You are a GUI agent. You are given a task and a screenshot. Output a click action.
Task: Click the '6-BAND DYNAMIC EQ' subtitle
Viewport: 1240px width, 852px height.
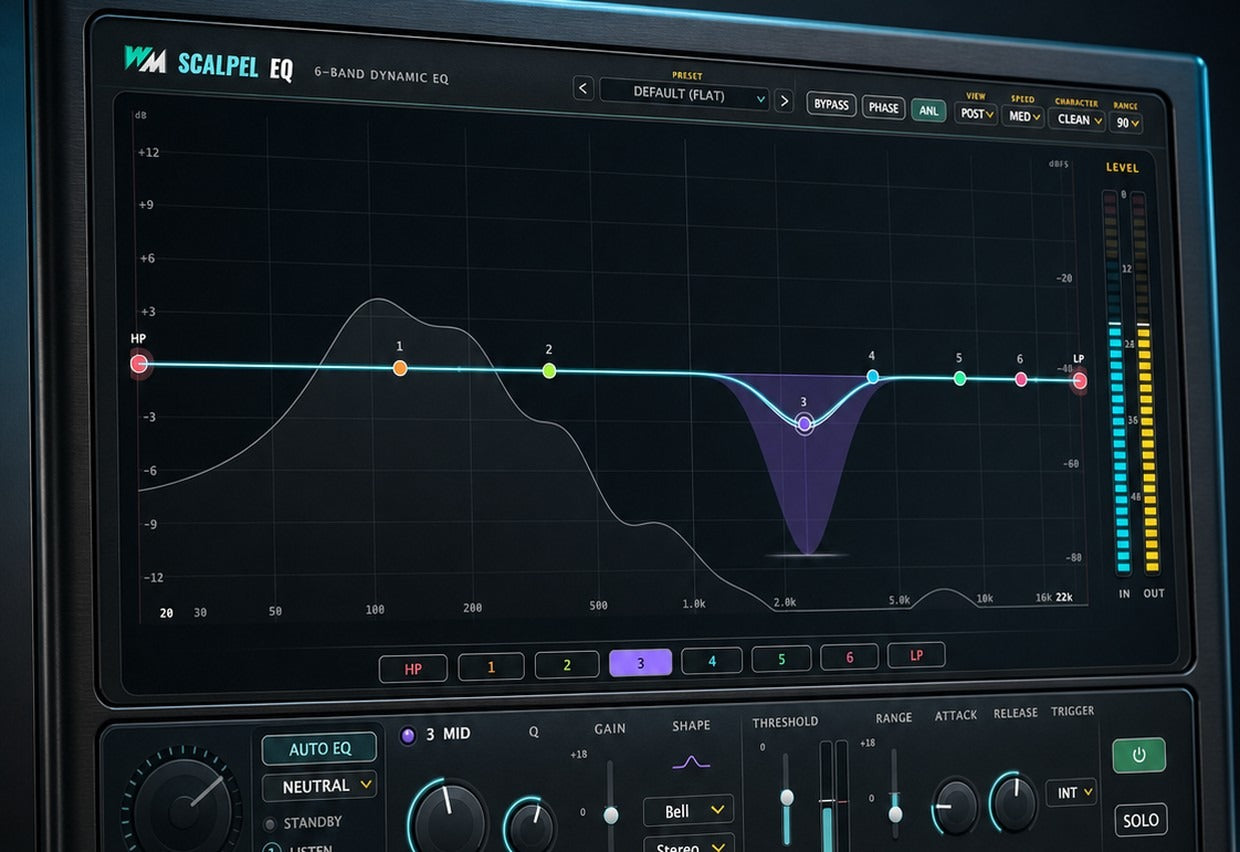point(382,76)
